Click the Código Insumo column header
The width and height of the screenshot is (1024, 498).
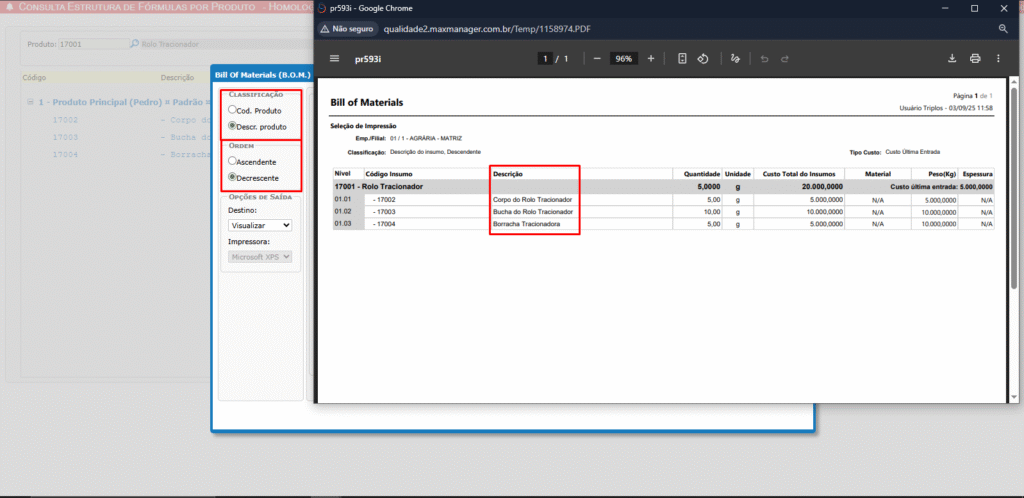pos(389,174)
